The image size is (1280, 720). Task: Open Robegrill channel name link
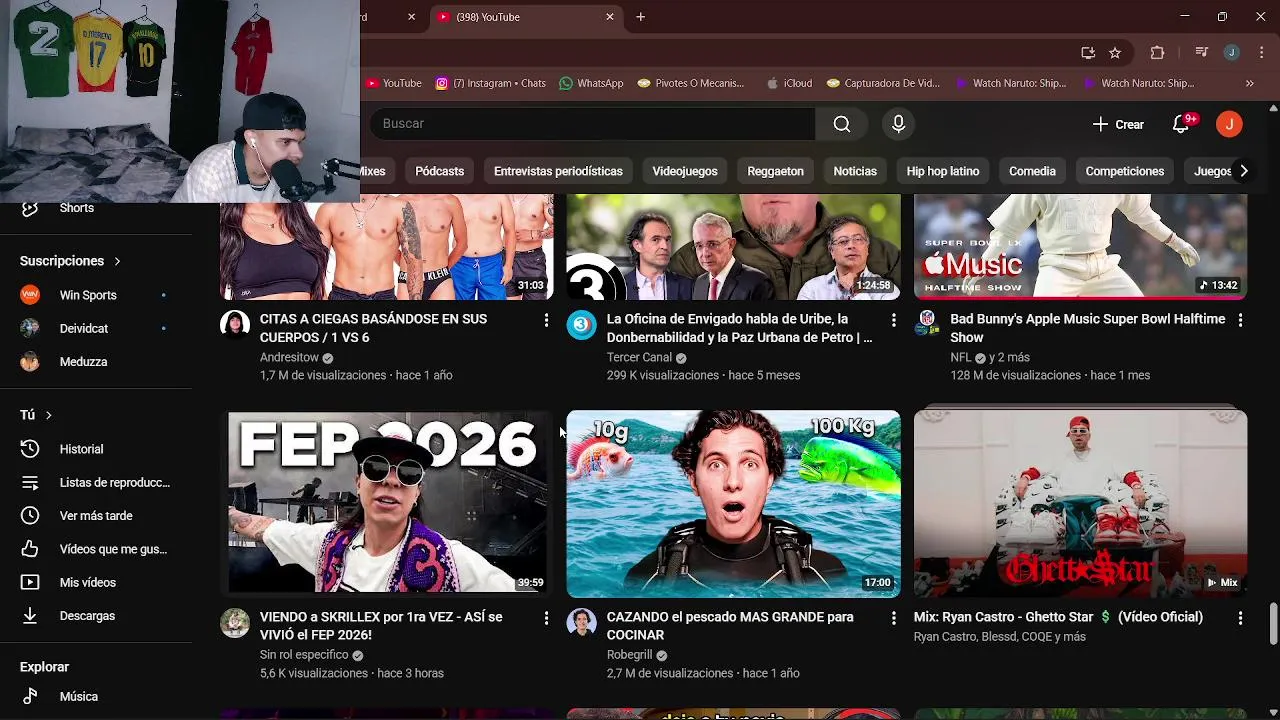[629, 655]
